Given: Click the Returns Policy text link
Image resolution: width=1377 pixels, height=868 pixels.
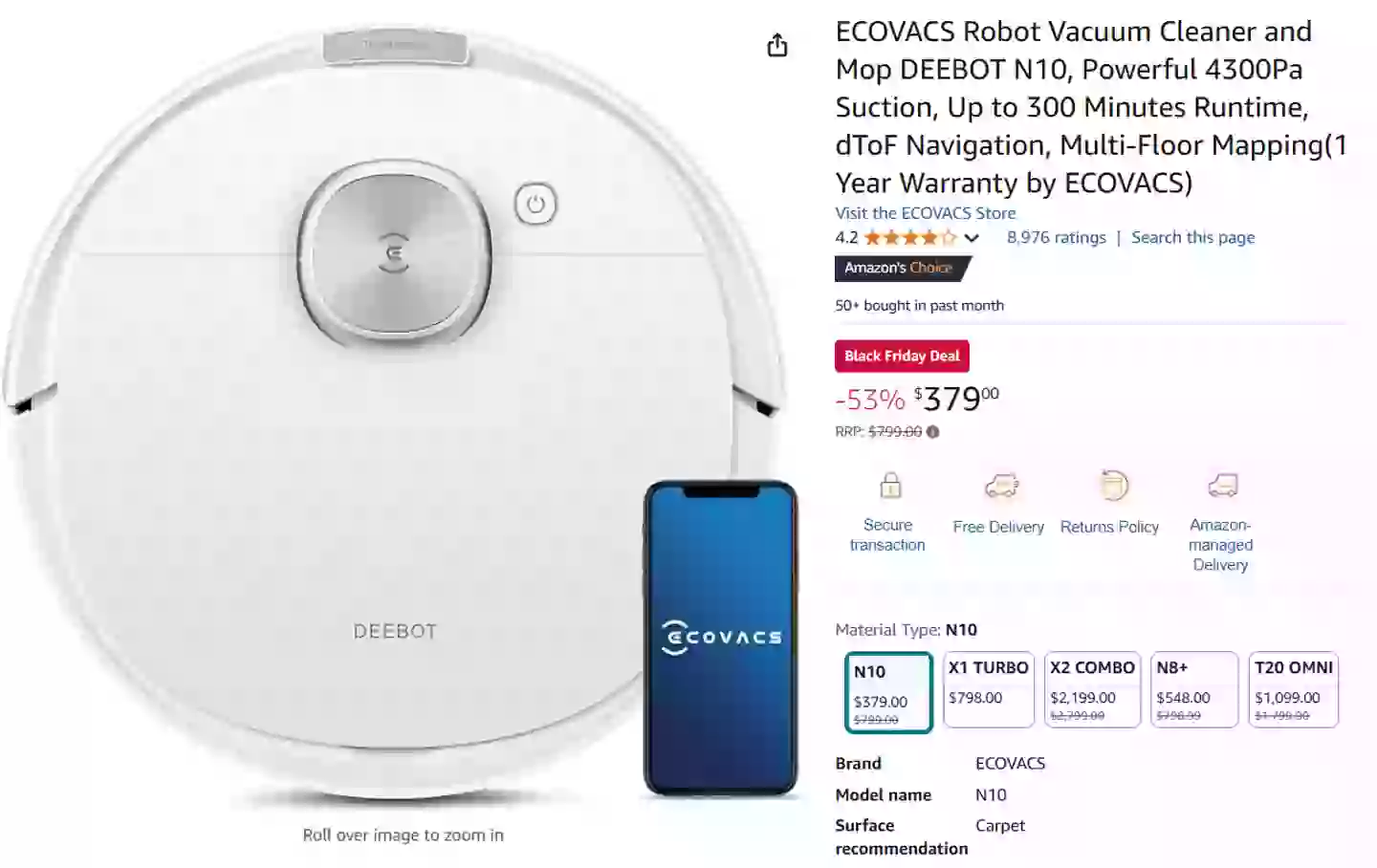Looking at the screenshot, I should (x=1109, y=527).
